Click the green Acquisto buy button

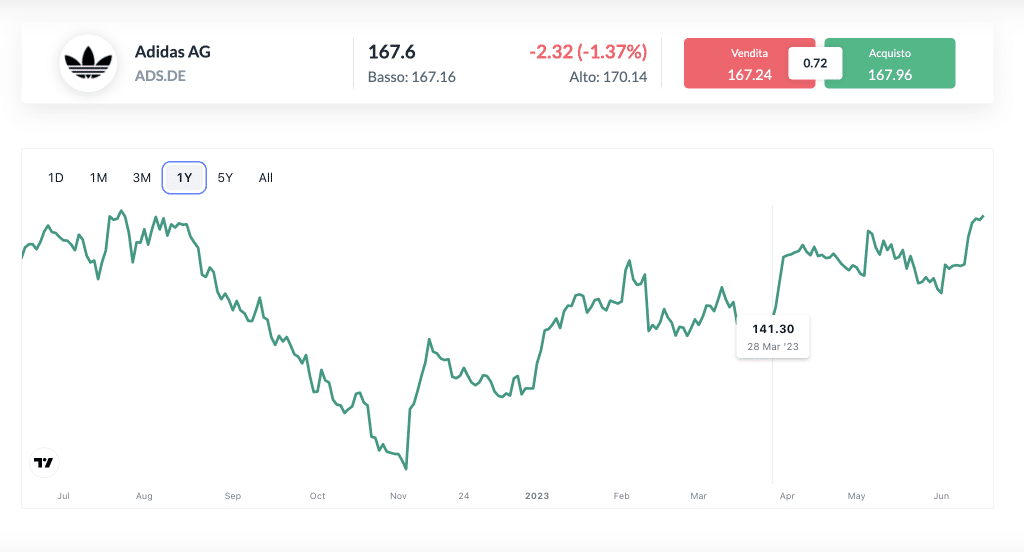coord(889,63)
